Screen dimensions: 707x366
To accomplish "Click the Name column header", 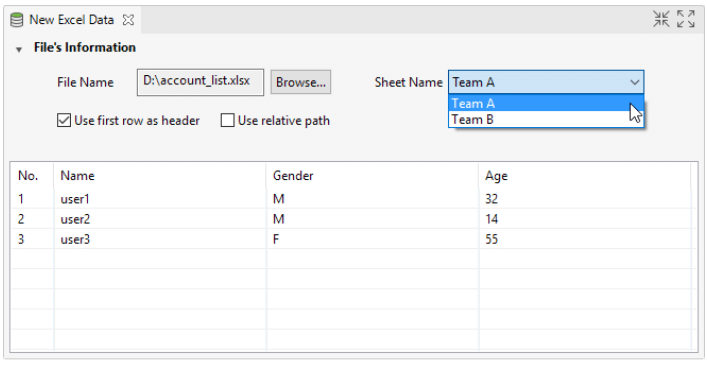I will pos(160,175).
